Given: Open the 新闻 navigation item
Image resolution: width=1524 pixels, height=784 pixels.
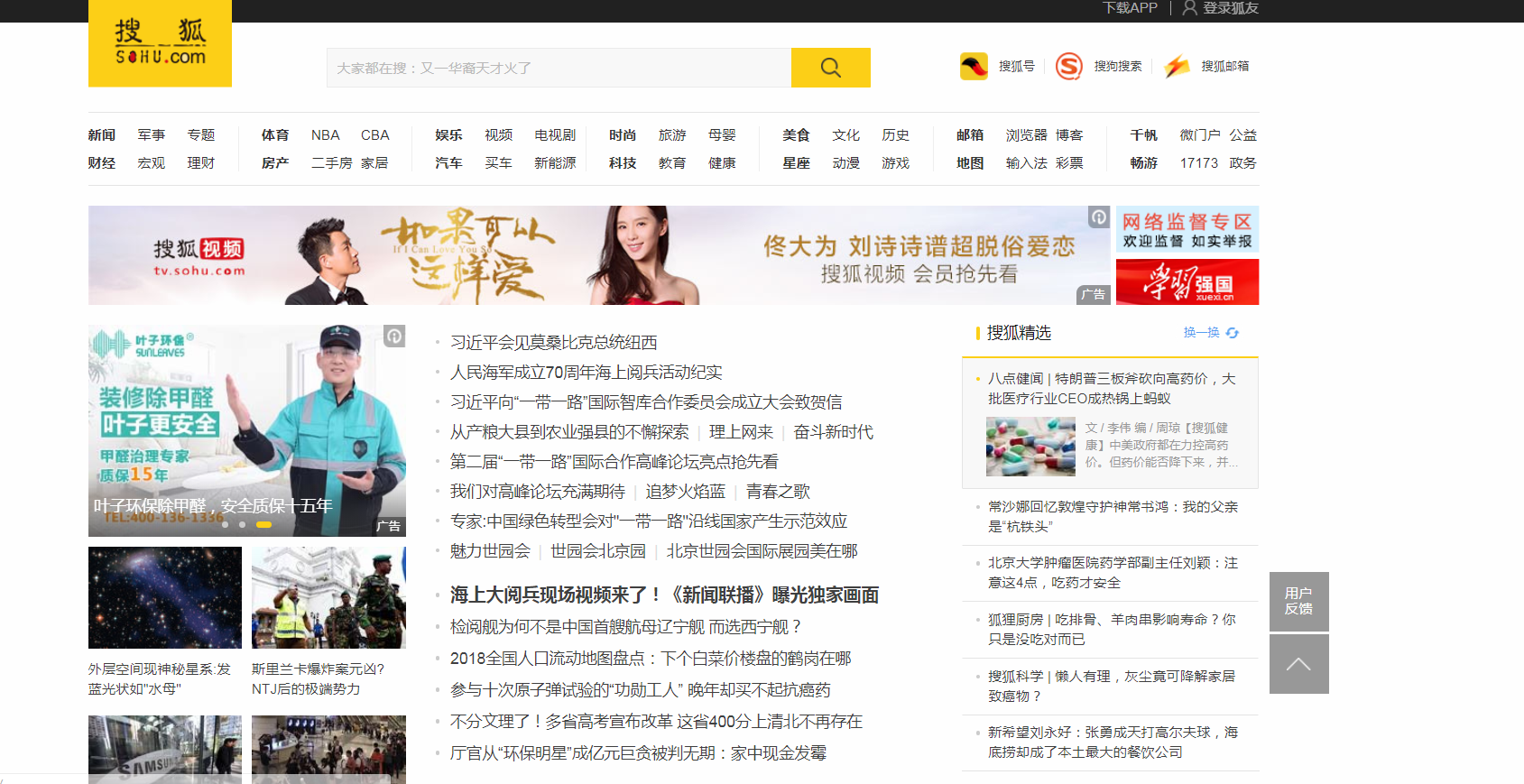Looking at the screenshot, I should (x=102, y=135).
